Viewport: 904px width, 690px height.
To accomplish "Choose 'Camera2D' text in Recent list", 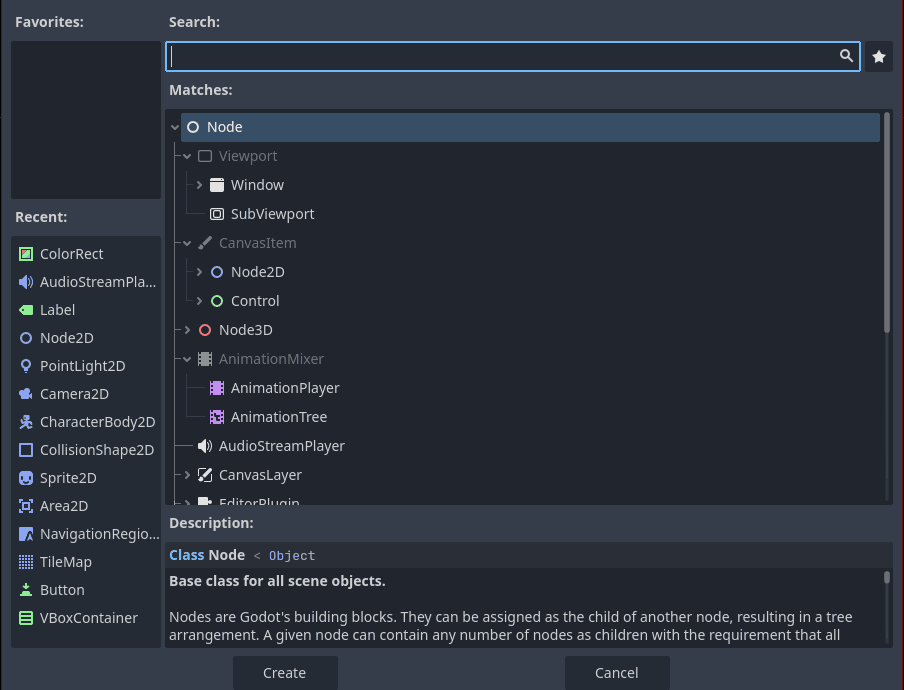I will coord(74,394).
